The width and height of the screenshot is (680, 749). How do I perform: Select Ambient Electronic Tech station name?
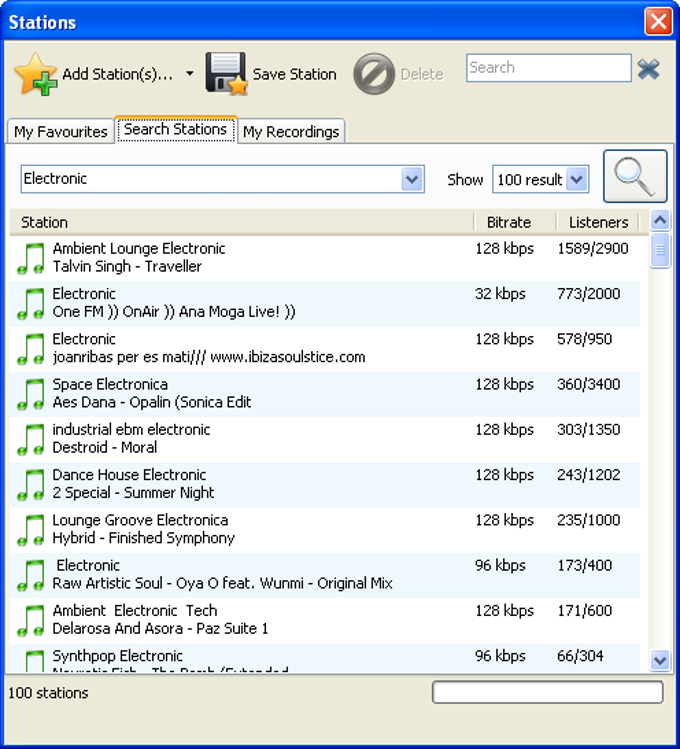pos(135,610)
